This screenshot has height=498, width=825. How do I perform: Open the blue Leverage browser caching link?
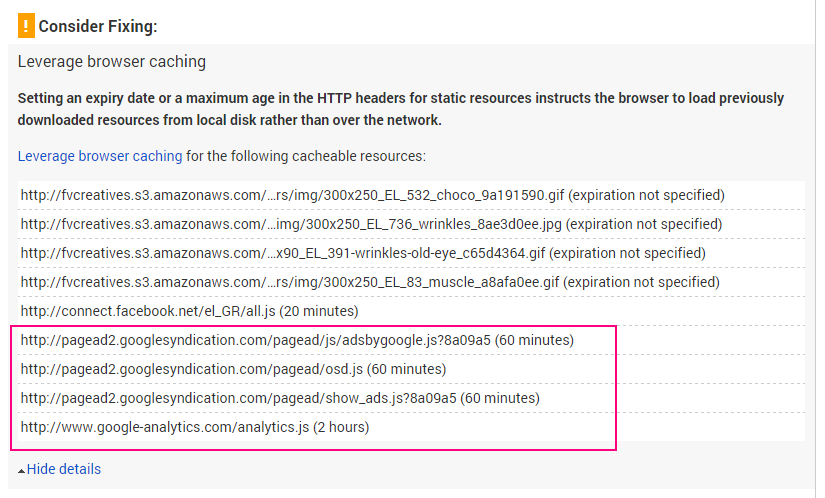coord(100,156)
